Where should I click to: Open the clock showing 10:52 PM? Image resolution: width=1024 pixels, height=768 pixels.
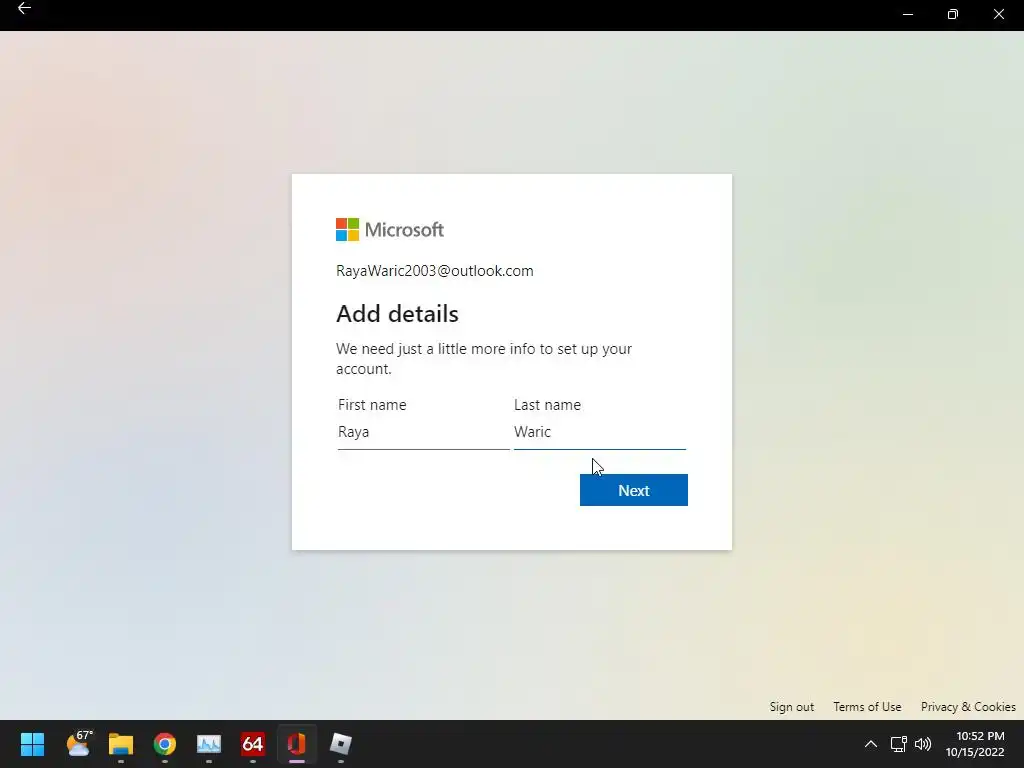pos(975,744)
